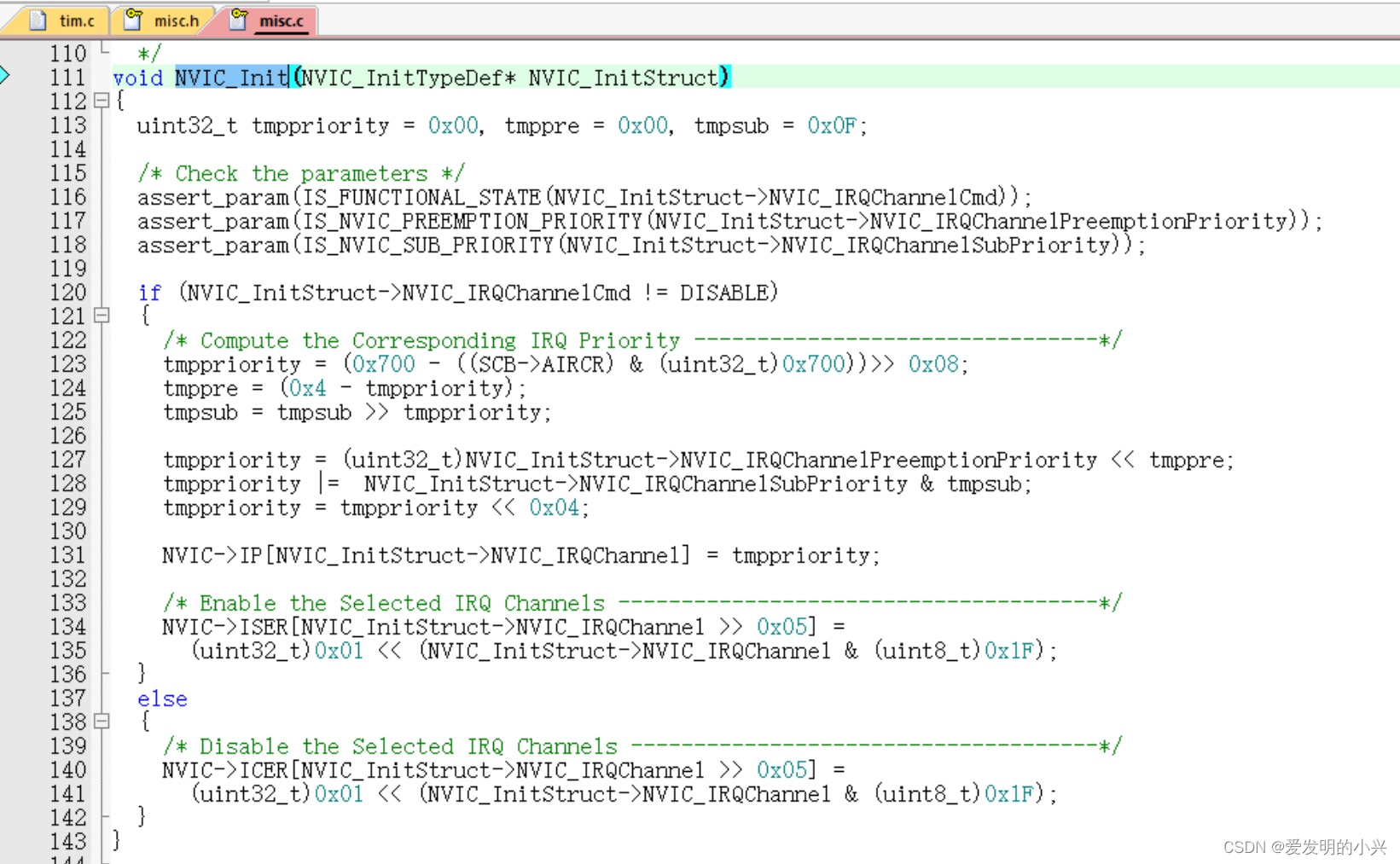The image size is (1400, 864).
Task: Click line number 143 in the gutter
Action: pyautogui.click(x=67, y=842)
